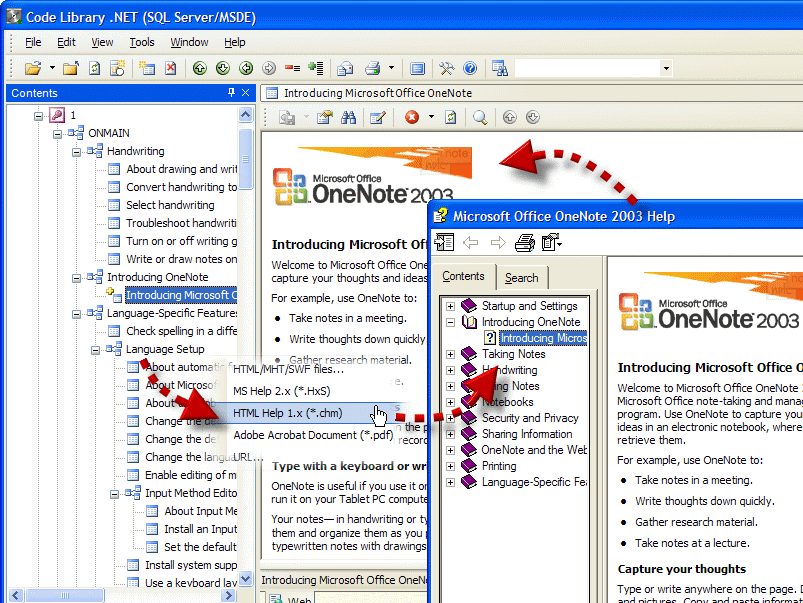Switch to Contents tab in OneNote Help
Screen dimensions: 803x603
(463, 276)
